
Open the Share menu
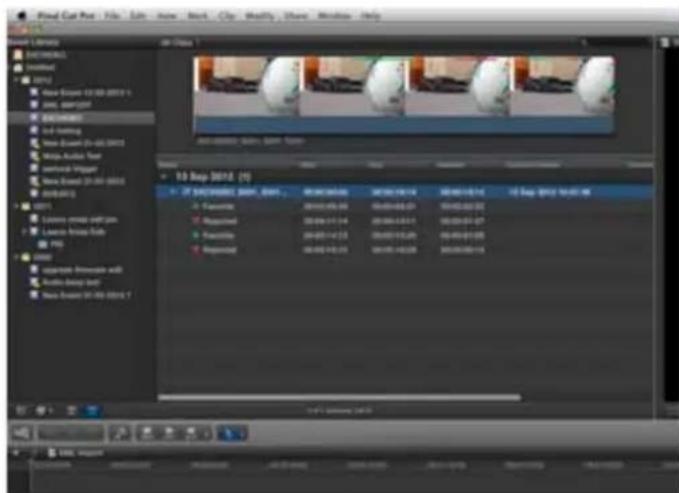(296, 16)
